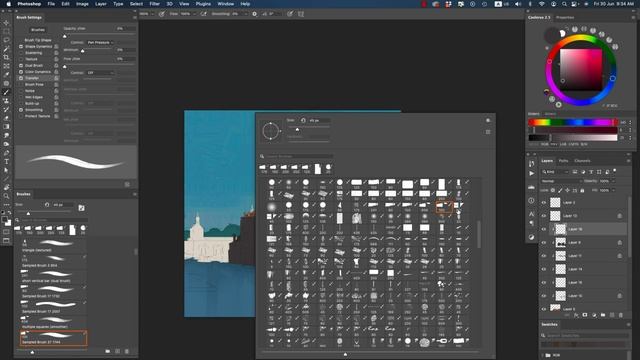Screen dimensions: 640x360
Task: Switch to the Paths tab
Action: click(563, 161)
